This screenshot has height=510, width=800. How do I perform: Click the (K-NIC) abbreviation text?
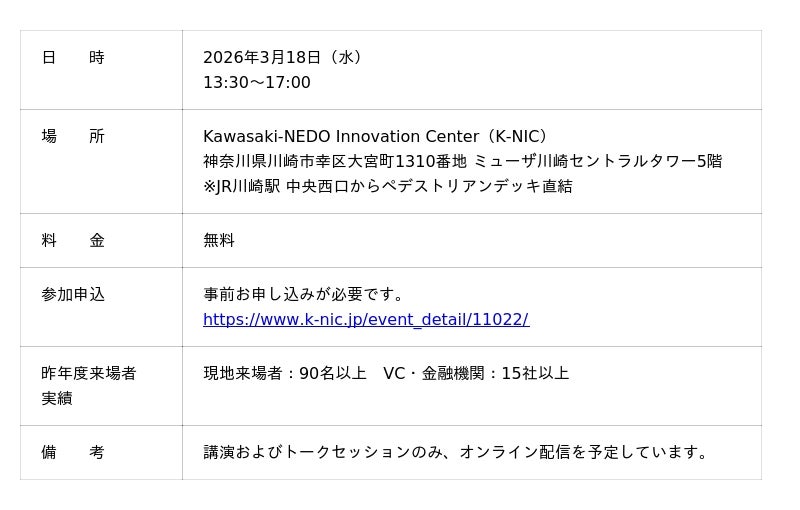[x=516, y=137]
